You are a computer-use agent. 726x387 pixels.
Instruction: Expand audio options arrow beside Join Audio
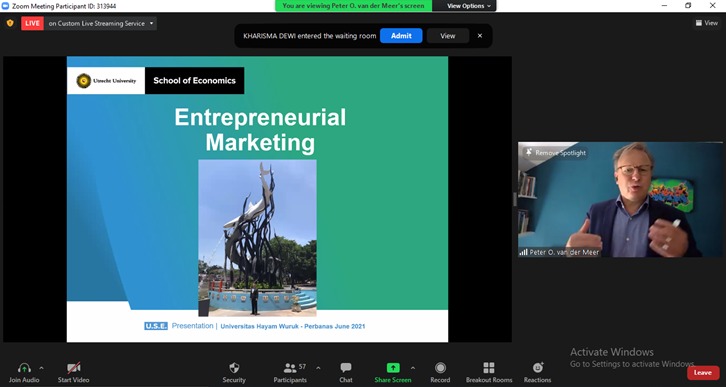pyautogui.click(x=41, y=368)
